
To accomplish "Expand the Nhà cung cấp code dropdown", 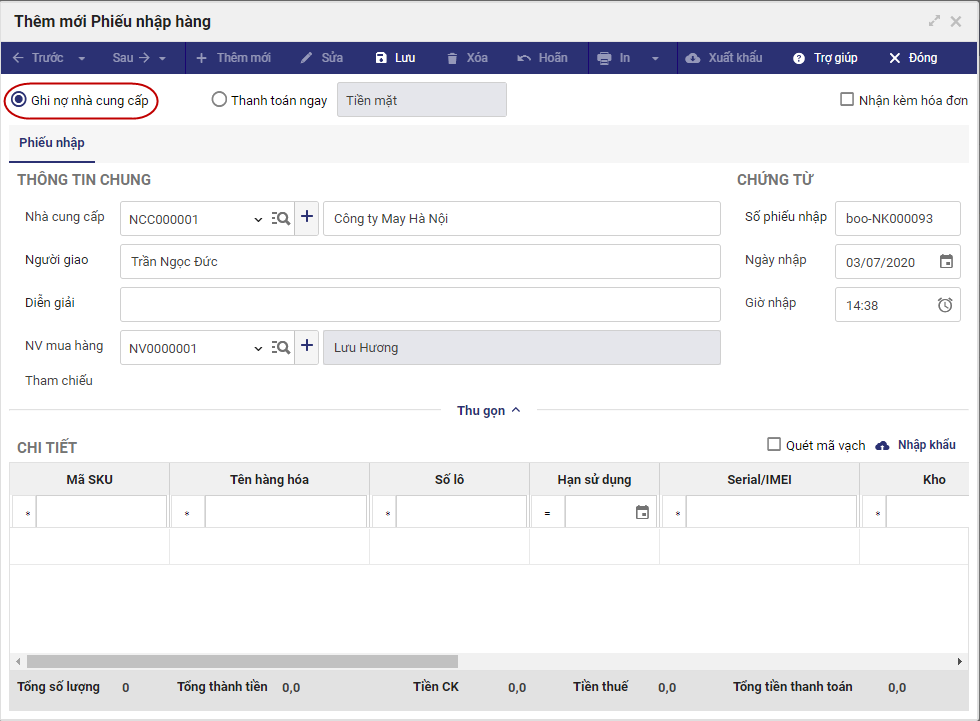I will [x=258, y=219].
